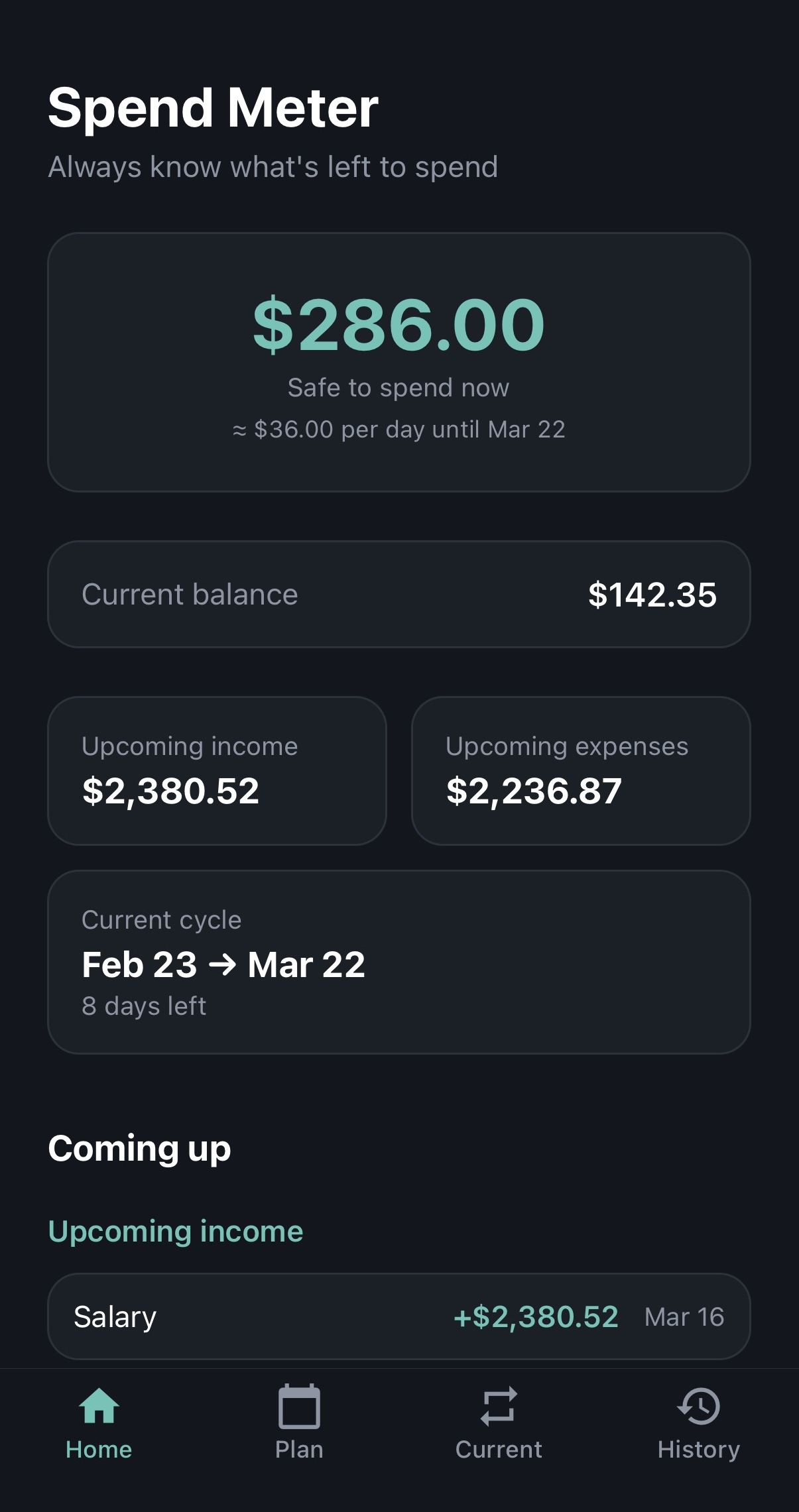This screenshot has height=1512, width=799.
Task: Open the Plan calendar icon
Action: coord(299,1405)
